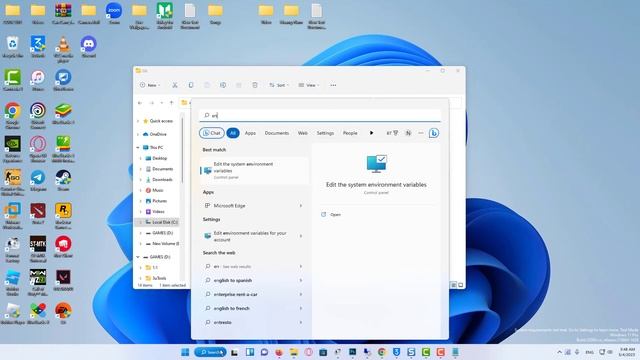The height and width of the screenshot is (360, 640).
Task: Switch to the Documents search tab
Action: 277,133
